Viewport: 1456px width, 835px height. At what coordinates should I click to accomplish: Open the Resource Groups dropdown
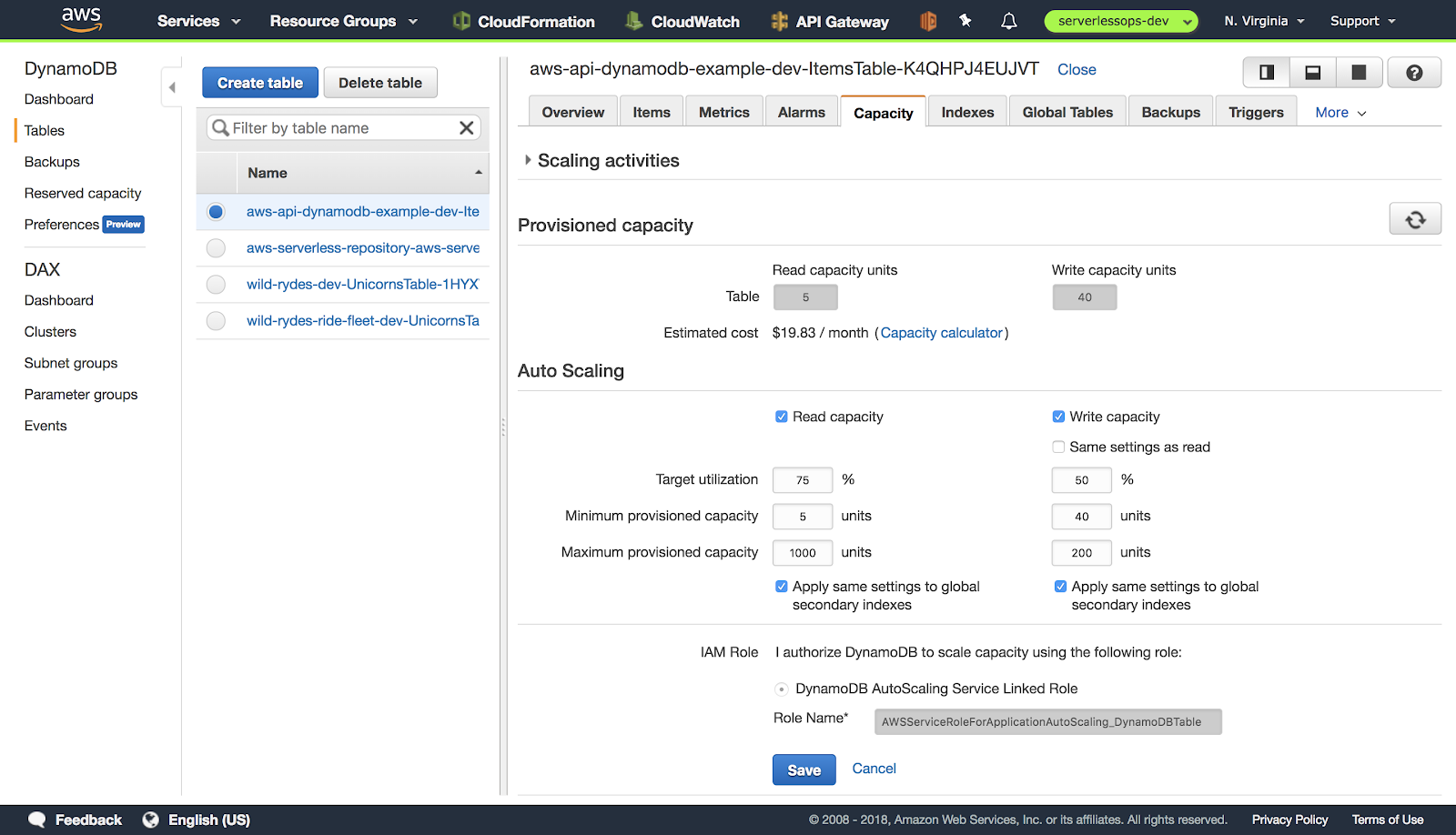point(343,21)
